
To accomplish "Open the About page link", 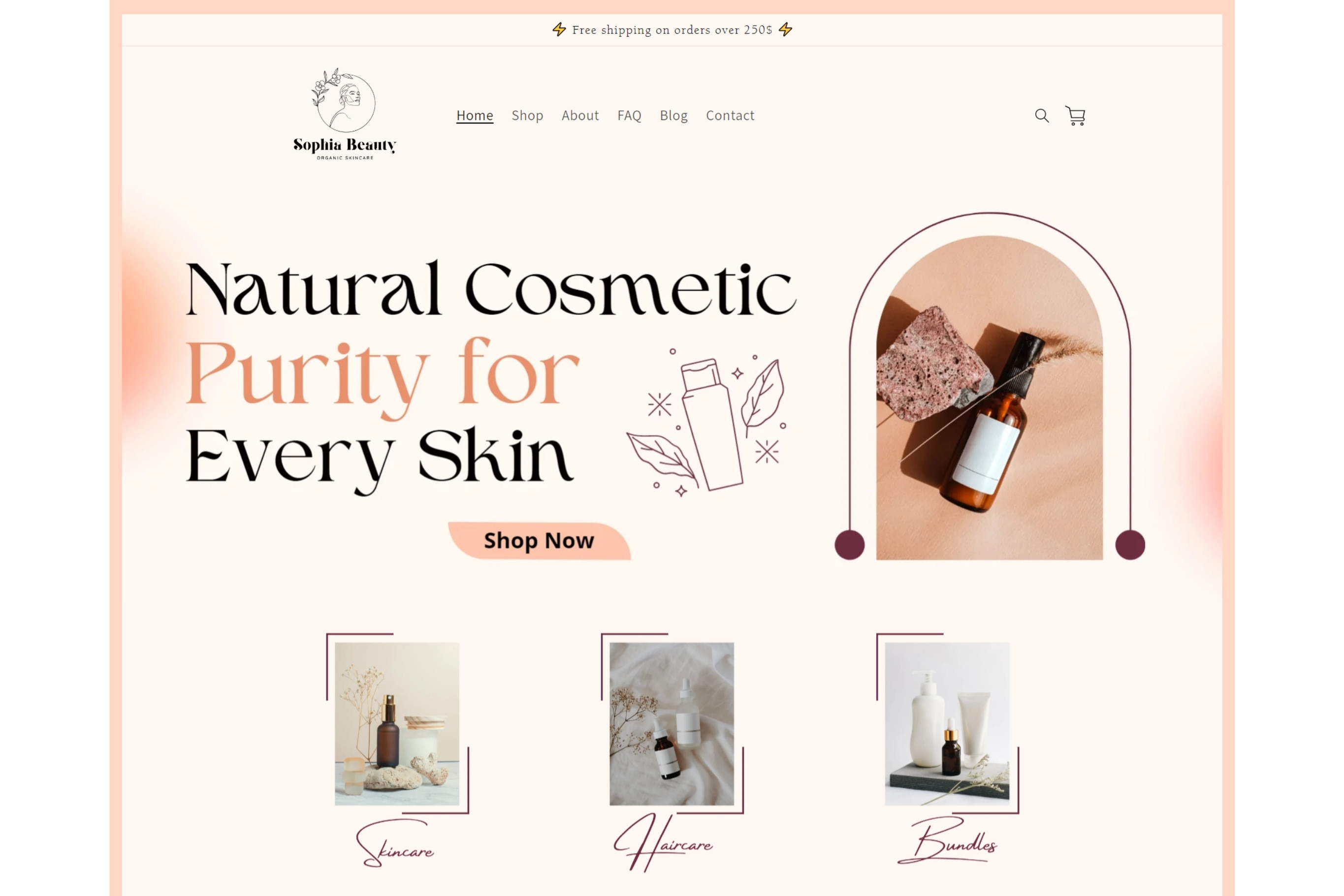I will coord(579,116).
